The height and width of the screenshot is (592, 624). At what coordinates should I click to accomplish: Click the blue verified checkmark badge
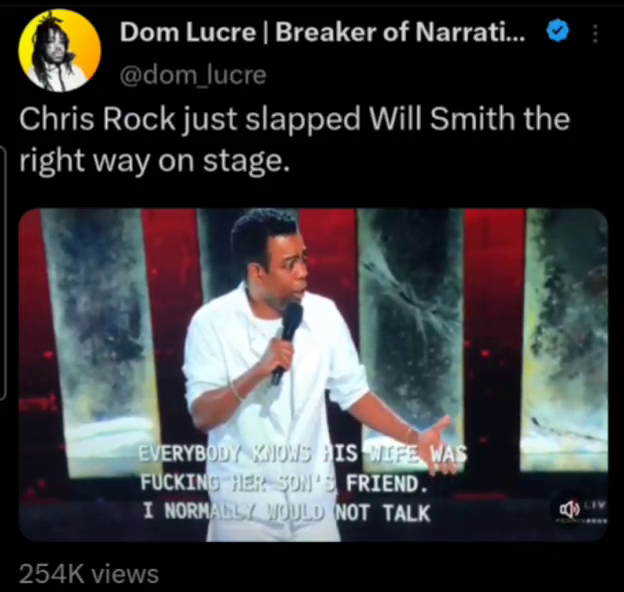[558, 31]
